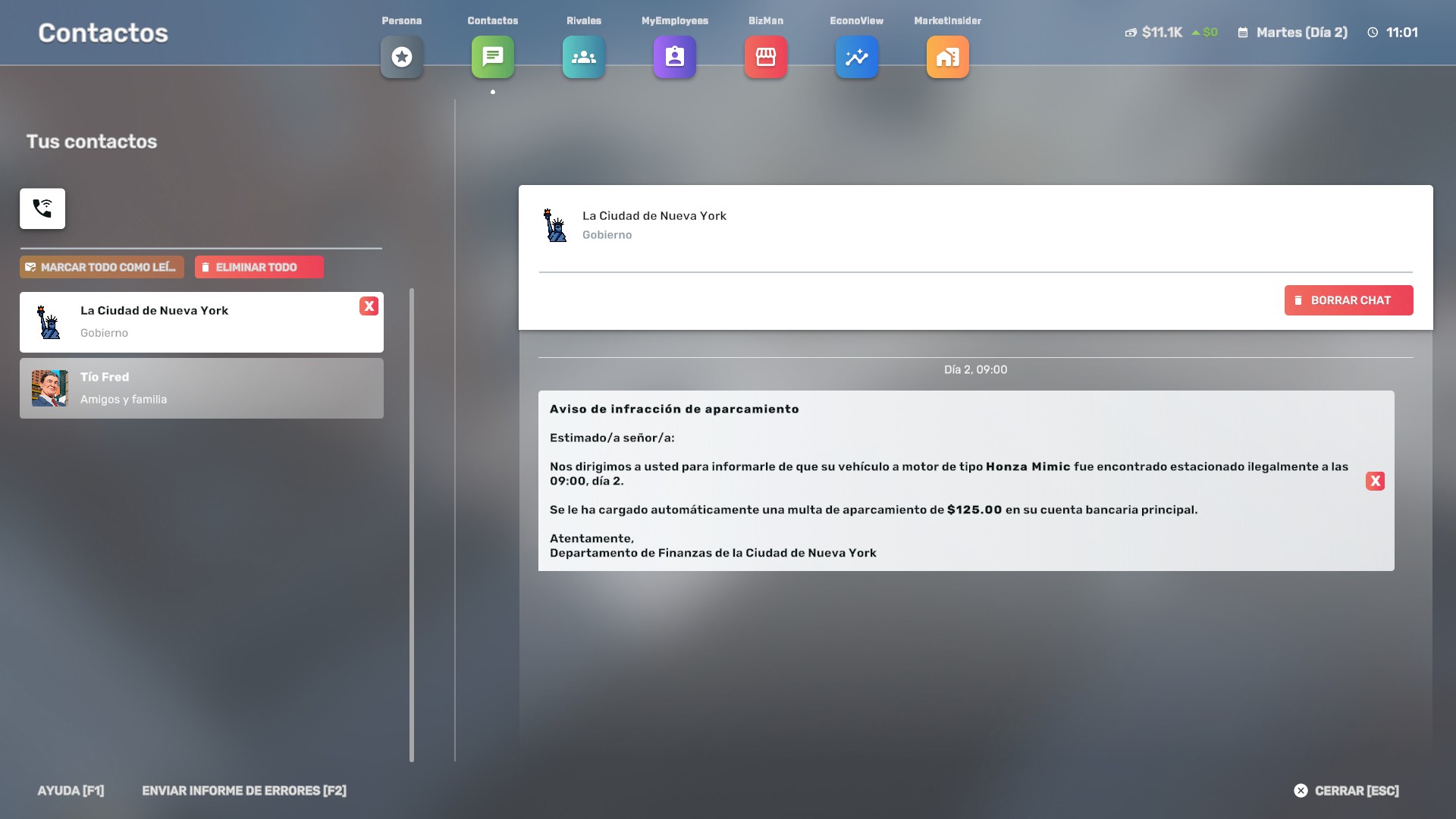Open the Rivales app icon
The width and height of the screenshot is (1456, 819).
[584, 57]
